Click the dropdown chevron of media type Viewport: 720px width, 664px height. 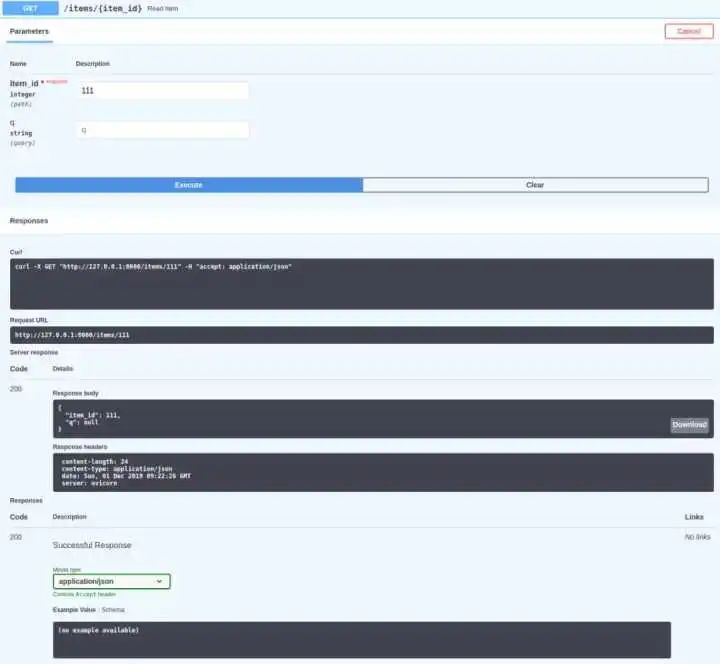point(159,581)
